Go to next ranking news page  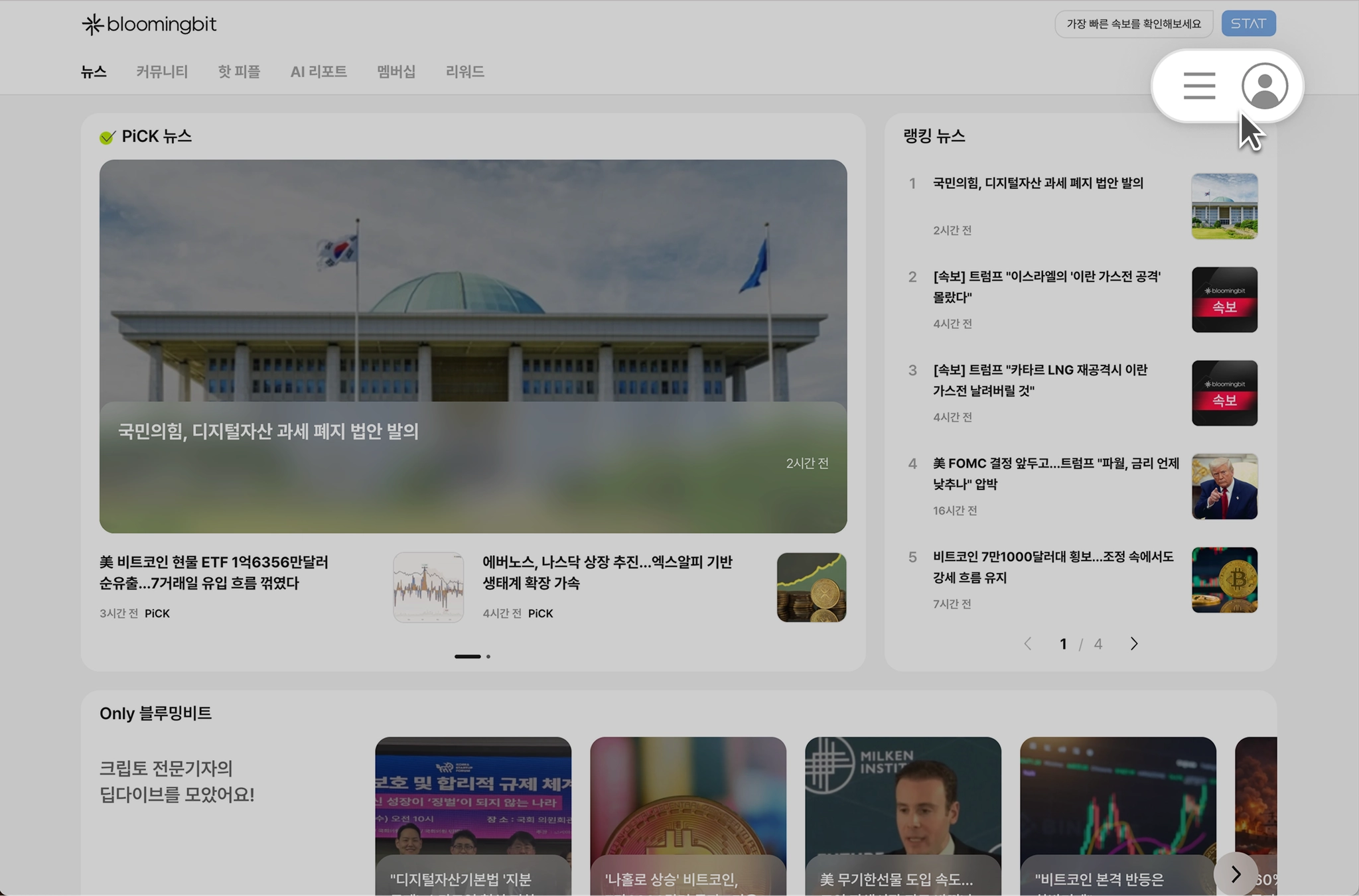pyautogui.click(x=1133, y=644)
